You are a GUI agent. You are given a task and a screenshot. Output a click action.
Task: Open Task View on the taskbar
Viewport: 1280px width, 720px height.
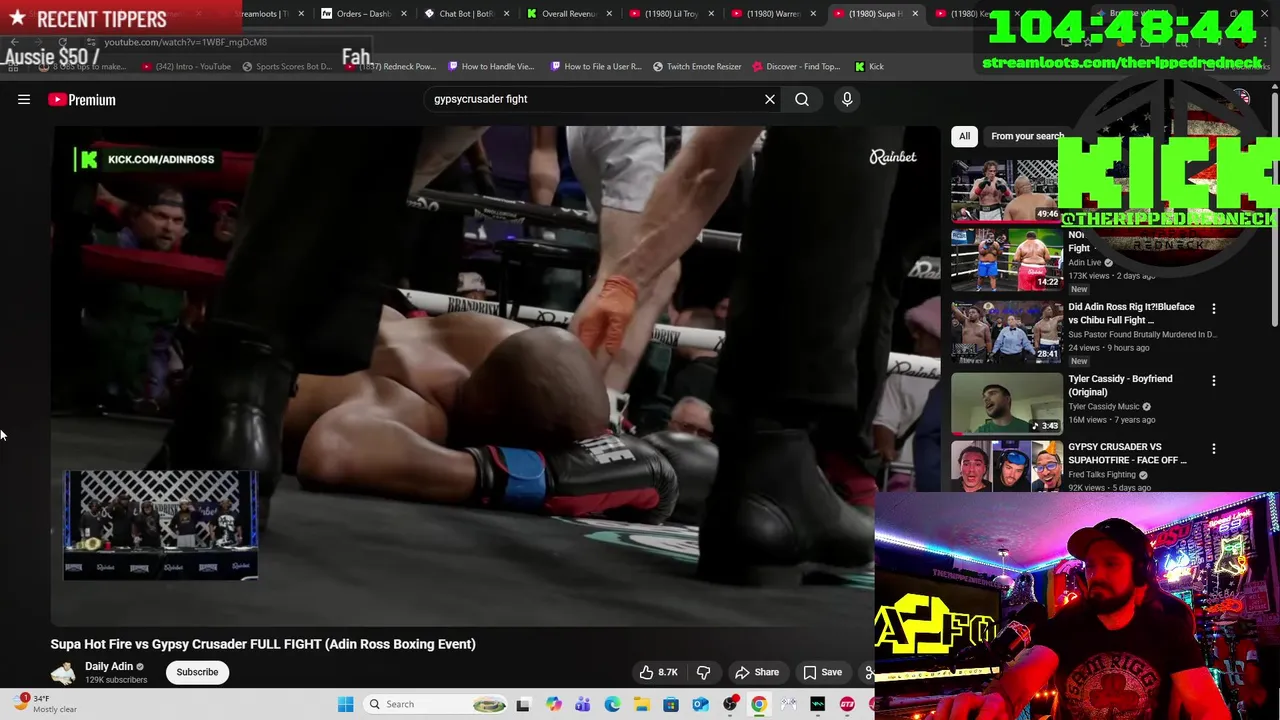523,704
